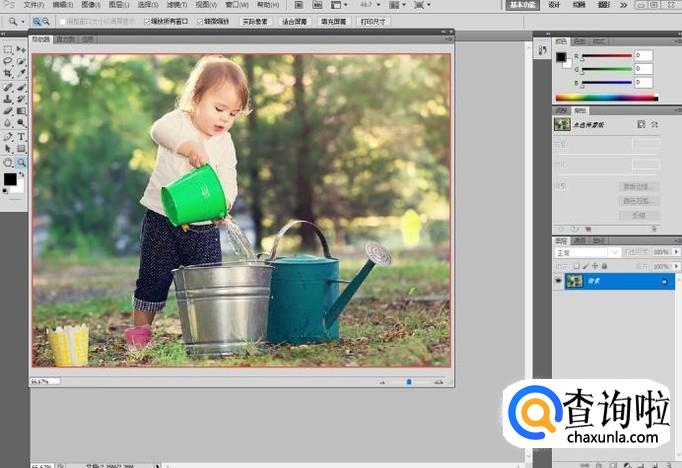Select the History Brush tool
The image size is (682, 468).
[x=21, y=99]
